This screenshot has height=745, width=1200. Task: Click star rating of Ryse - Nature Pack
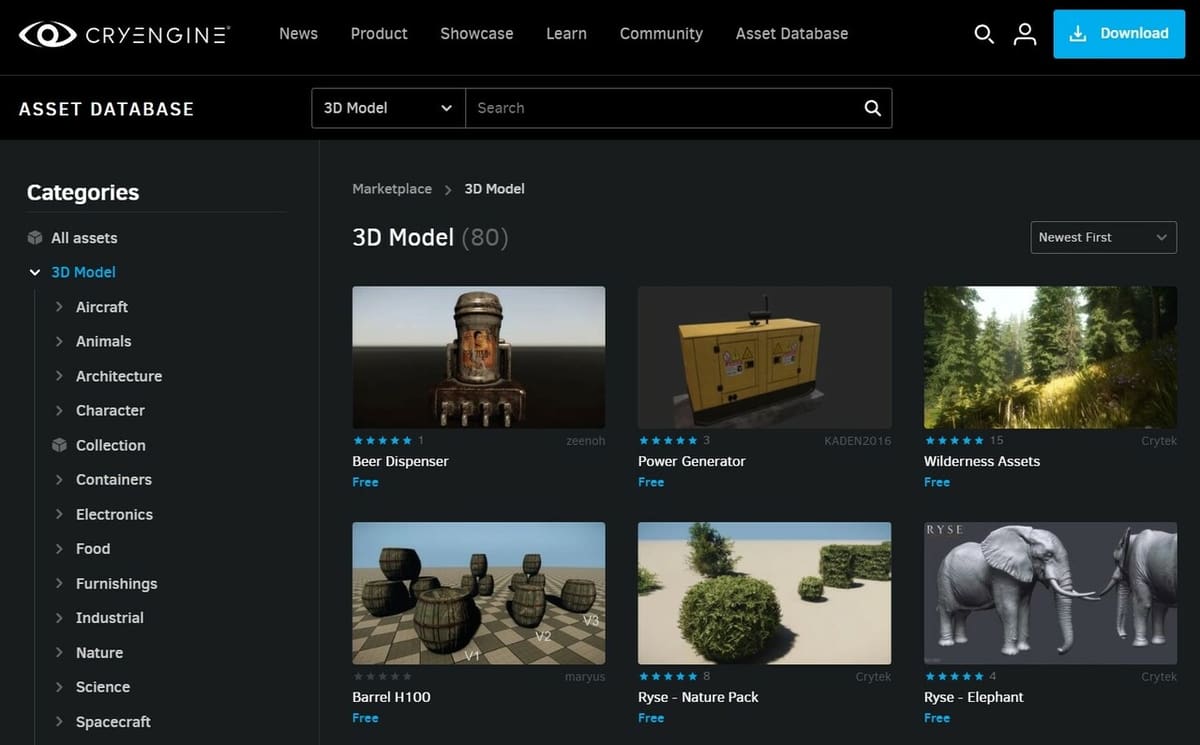coord(668,677)
